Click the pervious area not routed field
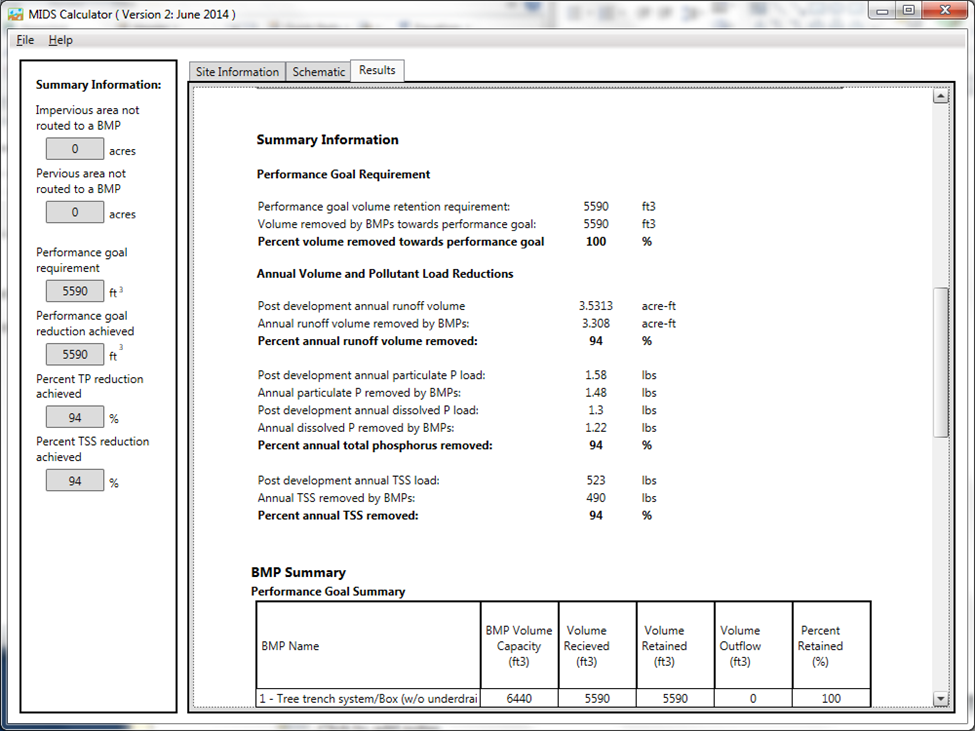 click(x=75, y=213)
